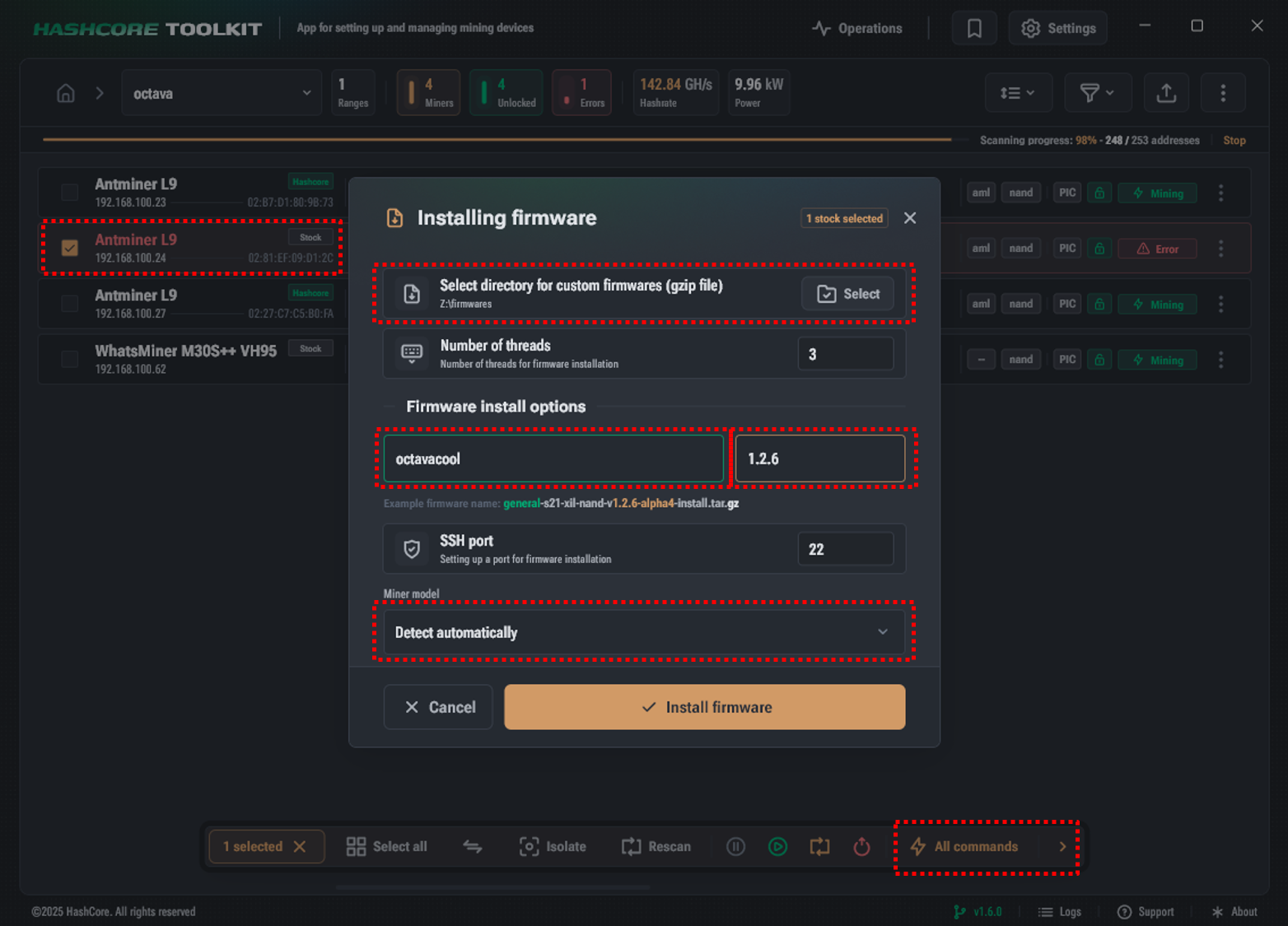Uncheck the Antminer L9 192.168.100.24 checkbox
Image resolution: width=1288 pixels, height=926 pixels.
coord(70,248)
